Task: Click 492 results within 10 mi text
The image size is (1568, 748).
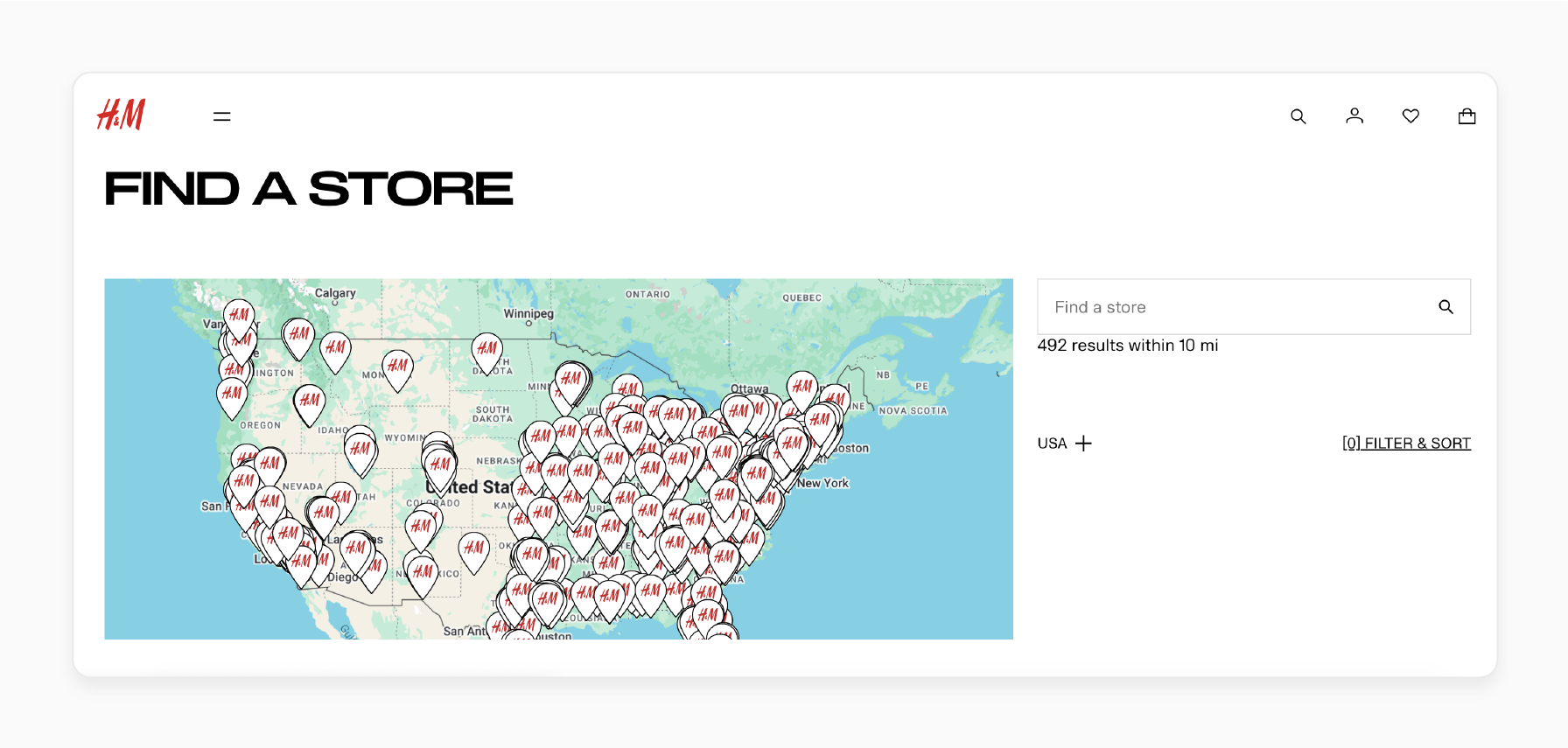Action: click(x=1128, y=346)
